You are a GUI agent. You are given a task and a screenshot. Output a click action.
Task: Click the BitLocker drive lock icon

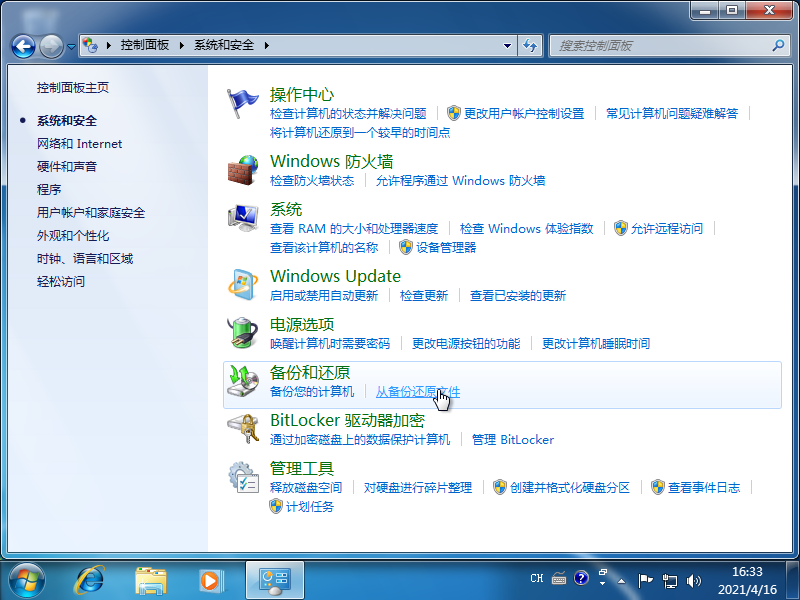(243, 429)
